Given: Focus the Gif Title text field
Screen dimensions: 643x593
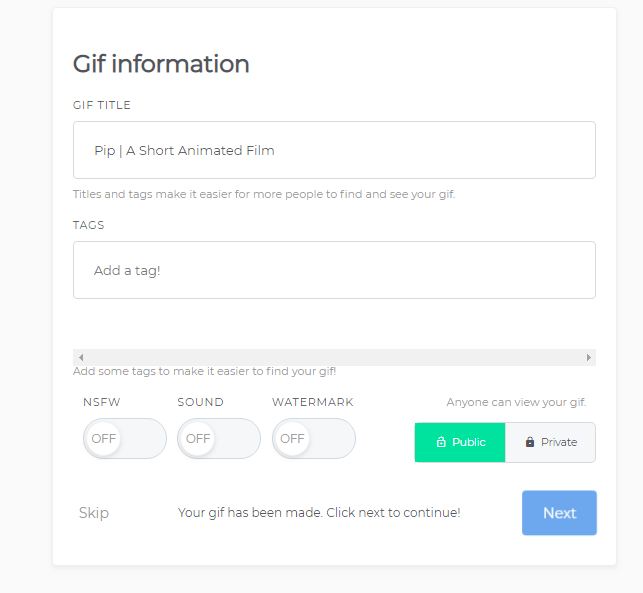Looking at the screenshot, I should 334,150.
